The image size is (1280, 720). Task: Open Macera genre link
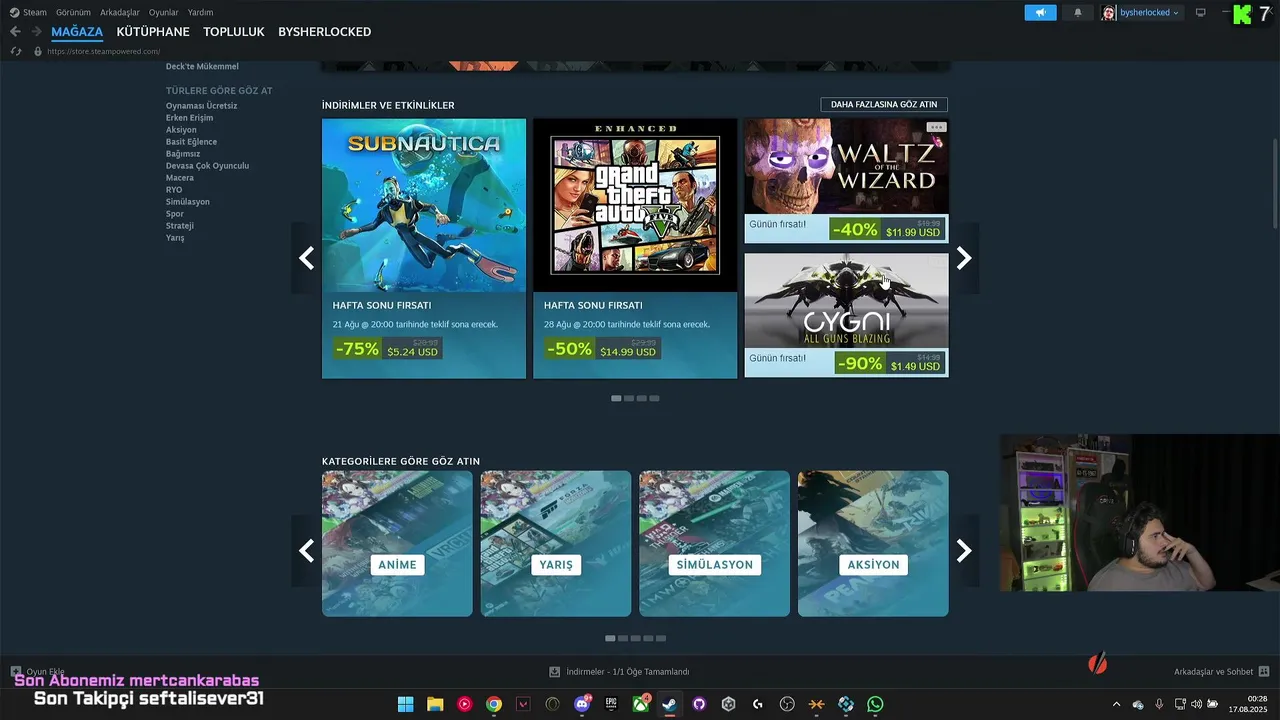(x=180, y=178)
